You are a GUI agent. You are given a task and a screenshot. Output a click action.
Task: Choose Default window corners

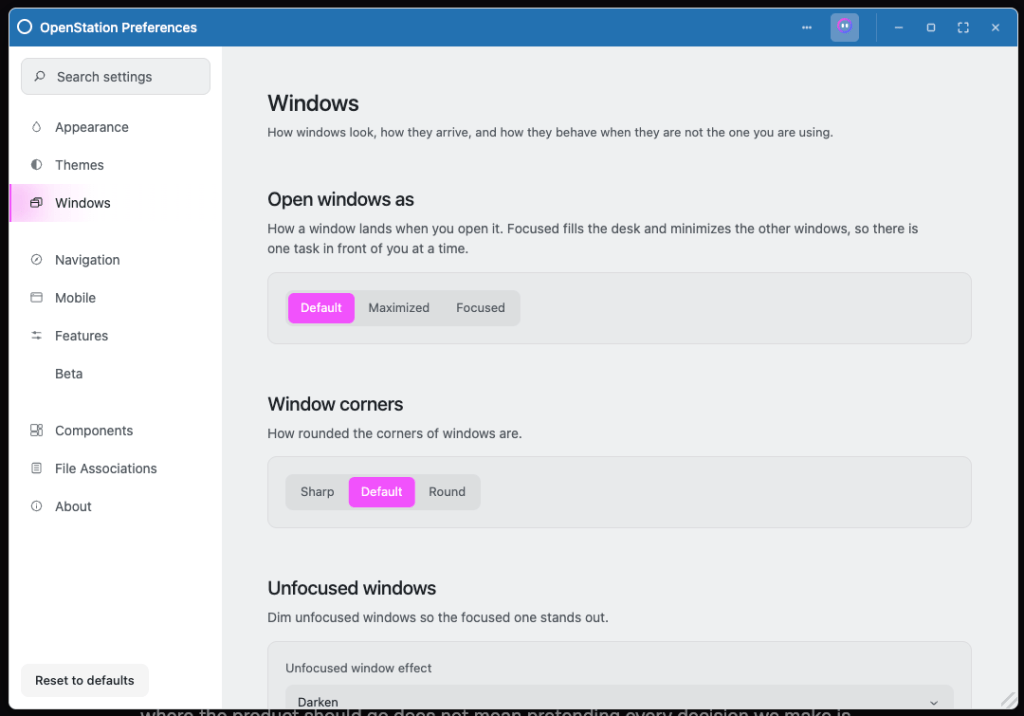[382, 492]
